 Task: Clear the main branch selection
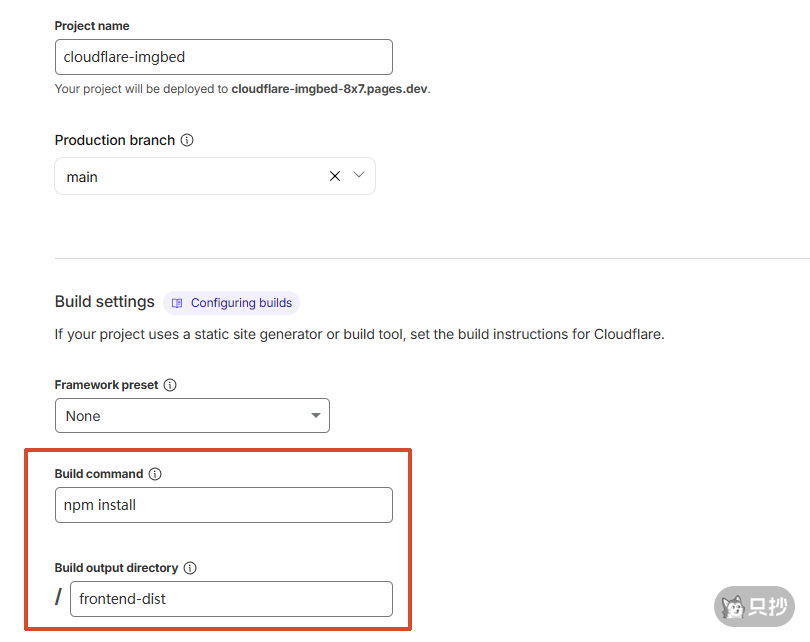tap(335, 176)
